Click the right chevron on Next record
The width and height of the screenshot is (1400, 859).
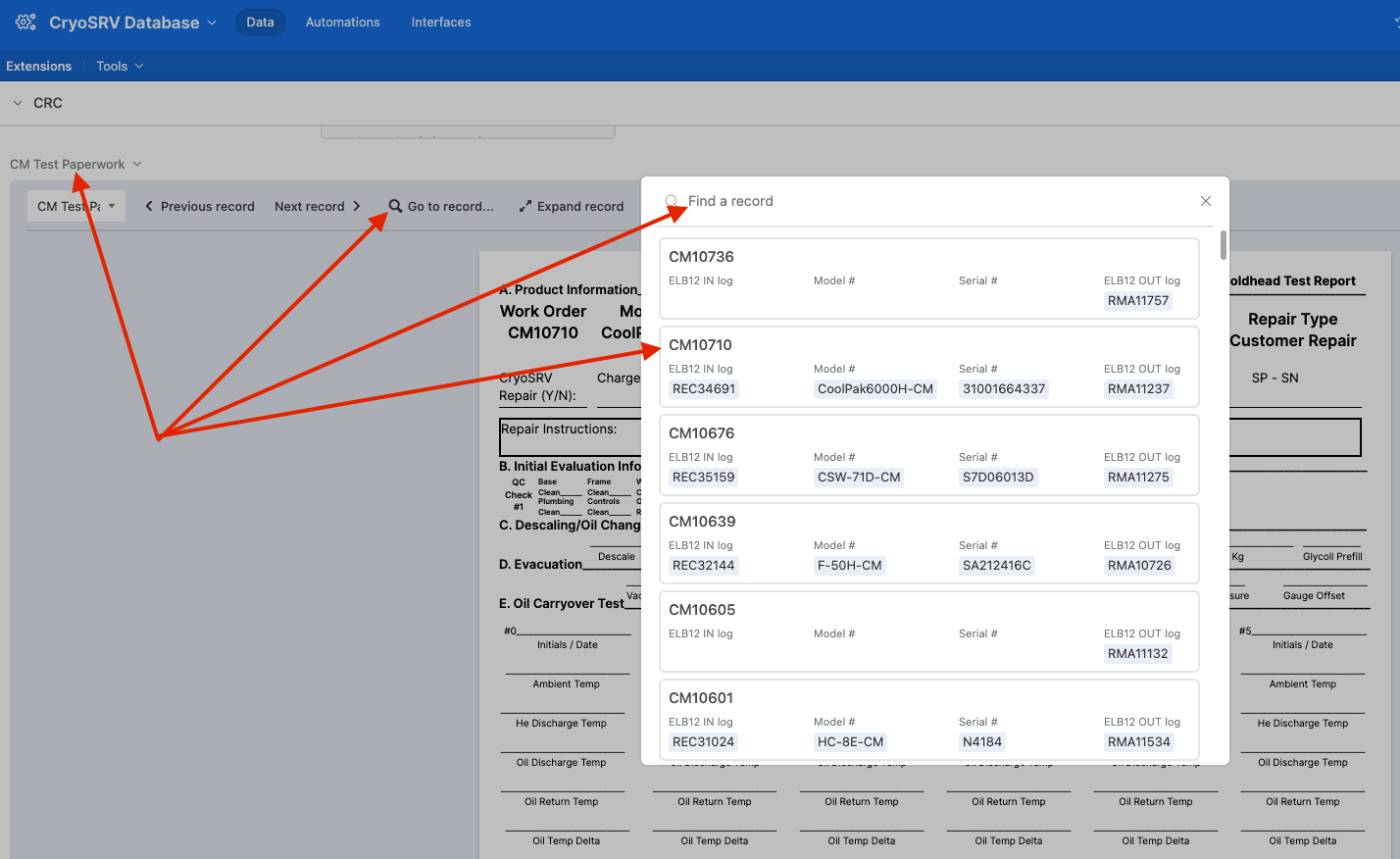tap(355, 206)
